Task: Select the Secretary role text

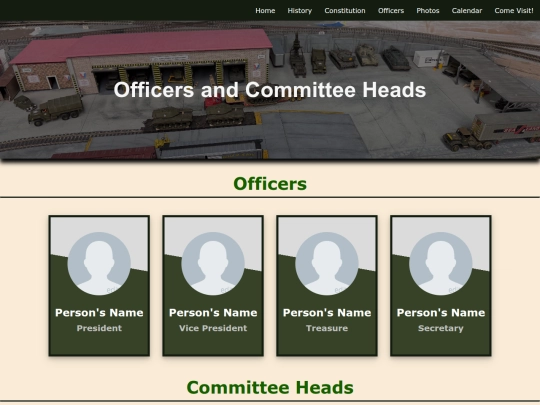Action: pyautogui.click(x=441, y=328)
